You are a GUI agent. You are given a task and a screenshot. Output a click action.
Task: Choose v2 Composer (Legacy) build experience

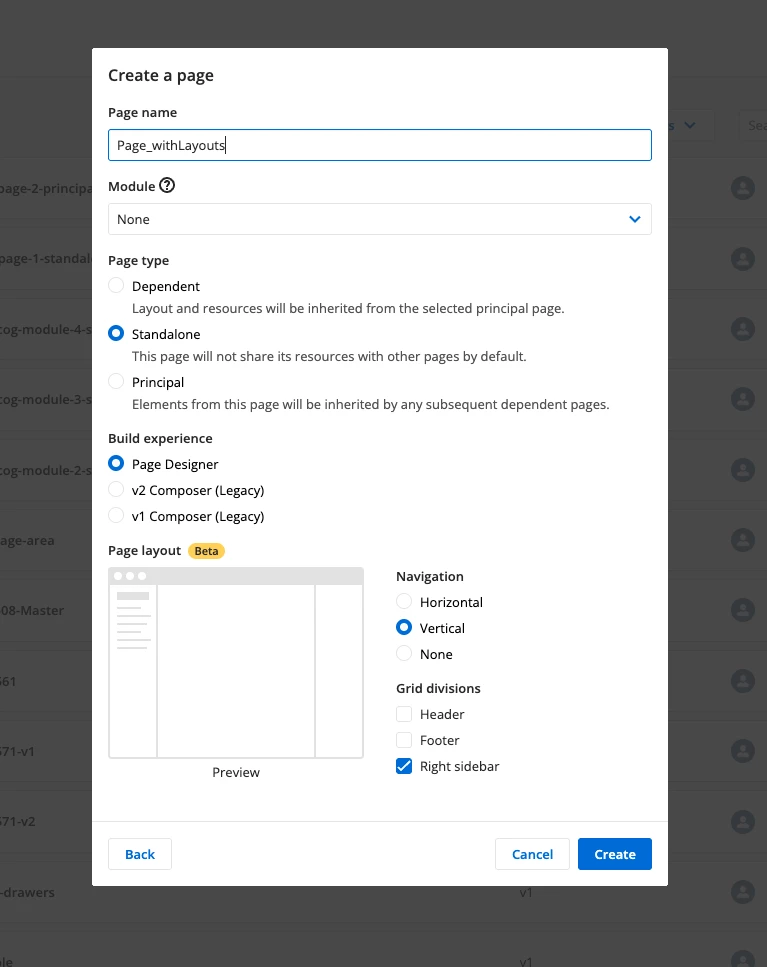[116, 490]
